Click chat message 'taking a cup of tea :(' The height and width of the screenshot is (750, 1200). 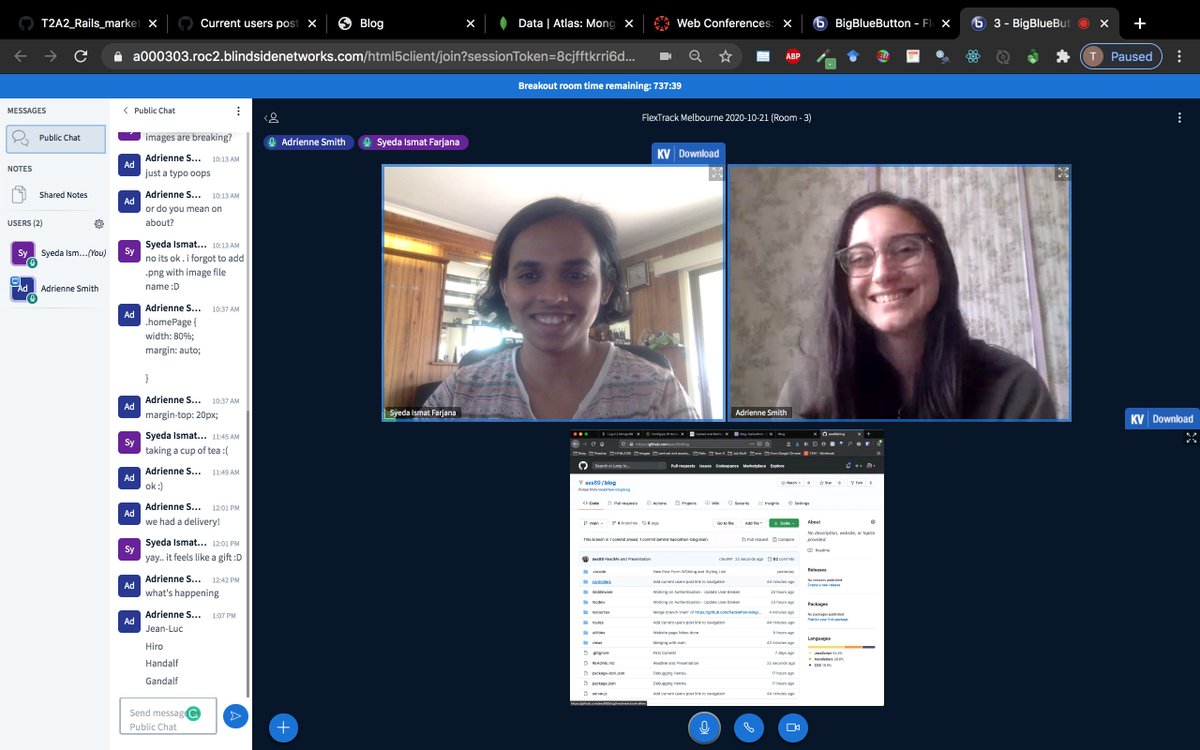click(187, 450)
